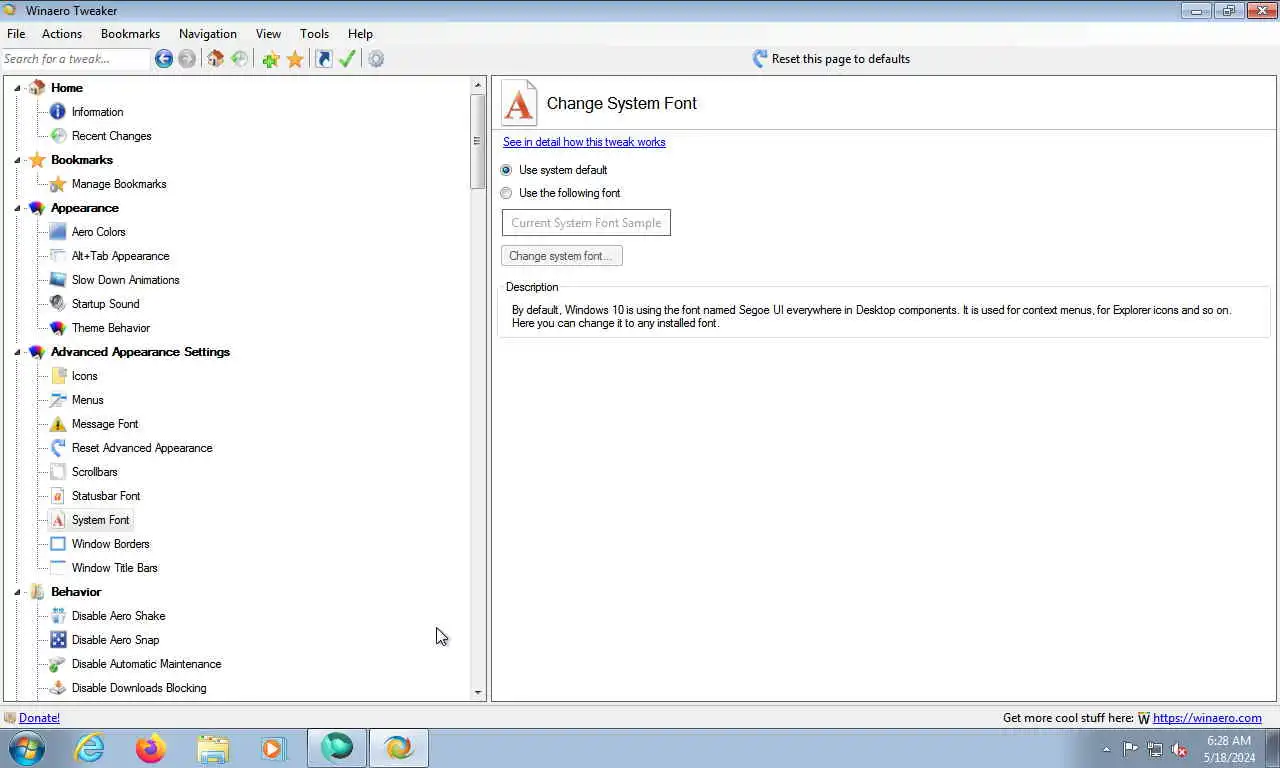Click the 'Search for a tweak...' field
The image size is (1280, 768).
click(x=75, y=59)
